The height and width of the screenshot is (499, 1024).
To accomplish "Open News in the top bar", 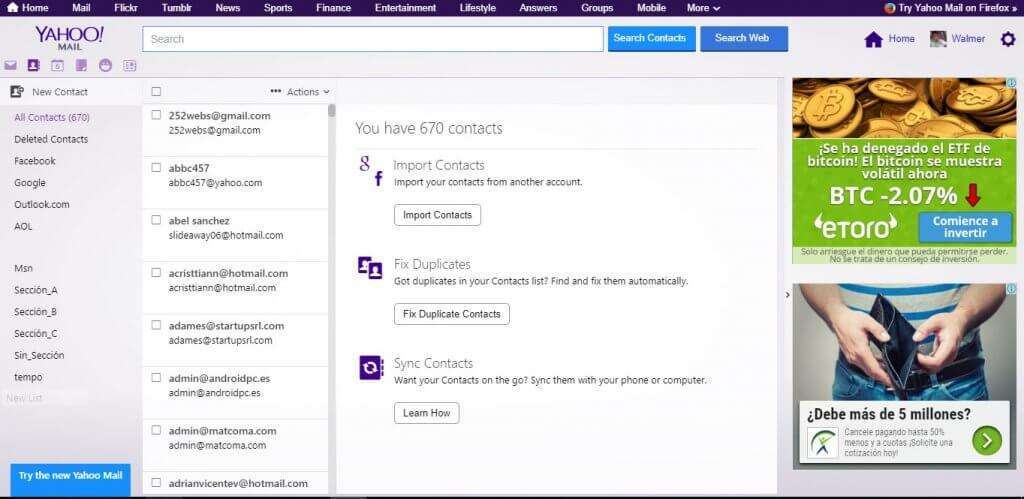I will pyautogui.click(x=227, y=8).
